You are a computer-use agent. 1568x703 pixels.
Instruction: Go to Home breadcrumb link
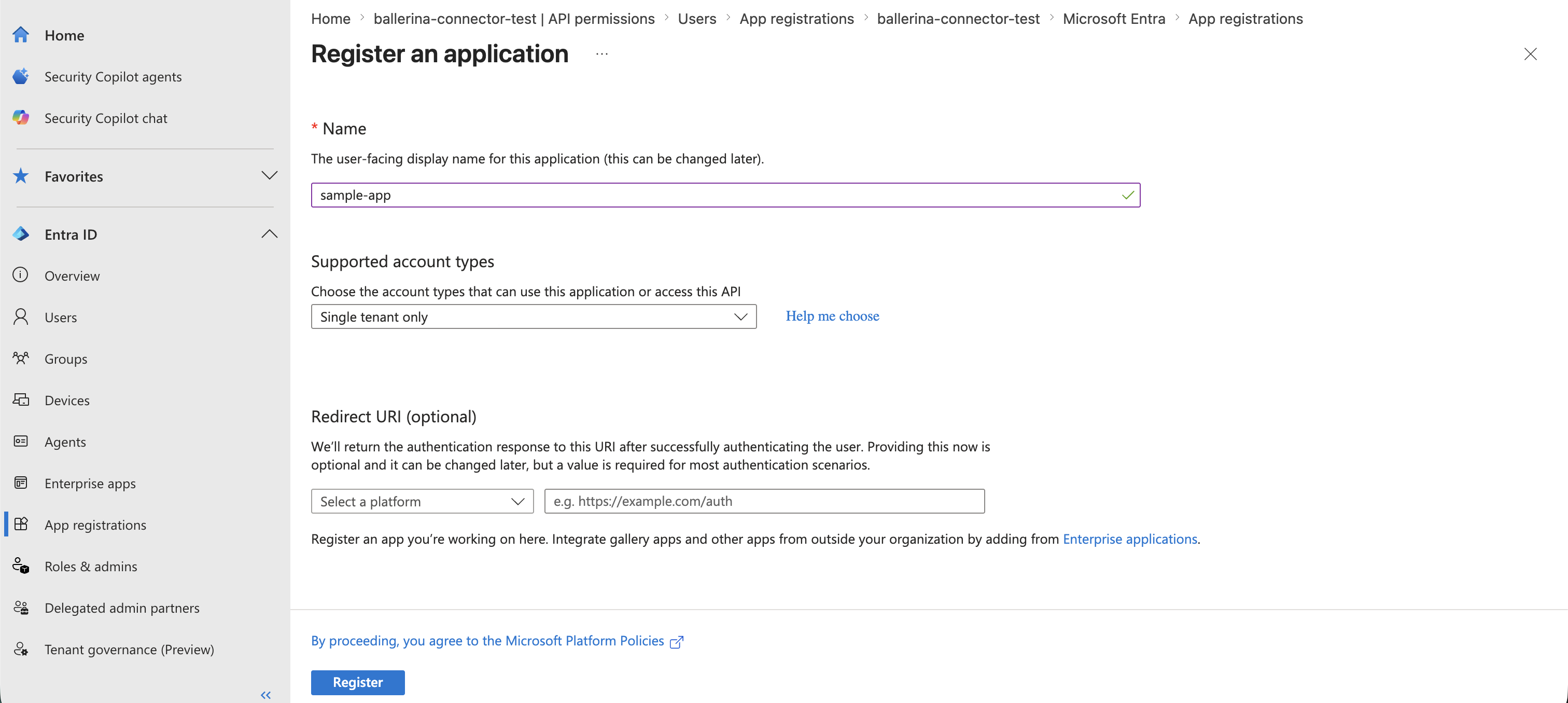[330, 19]
